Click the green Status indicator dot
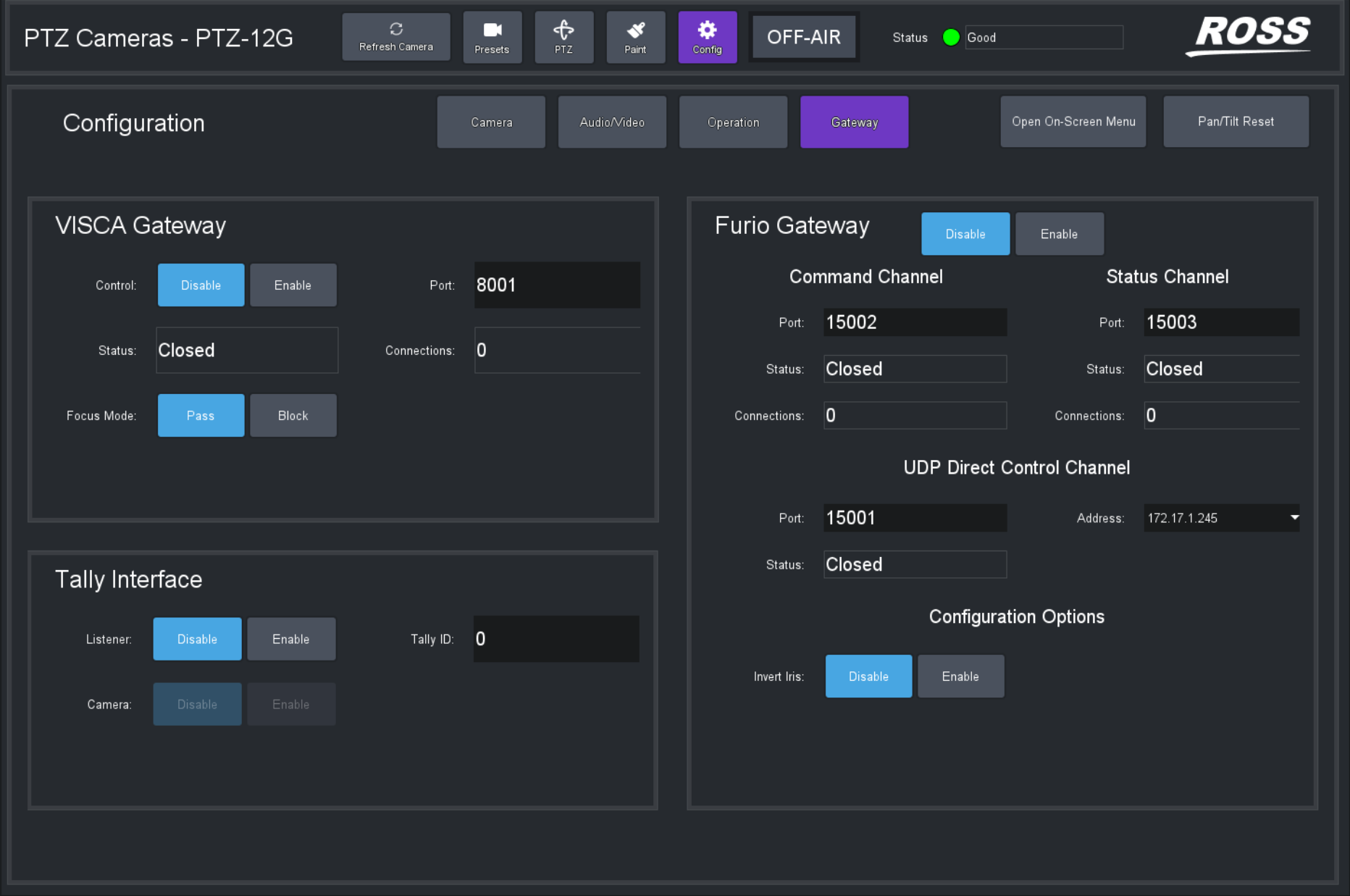The image size is (1350, 896). point(950,38)
